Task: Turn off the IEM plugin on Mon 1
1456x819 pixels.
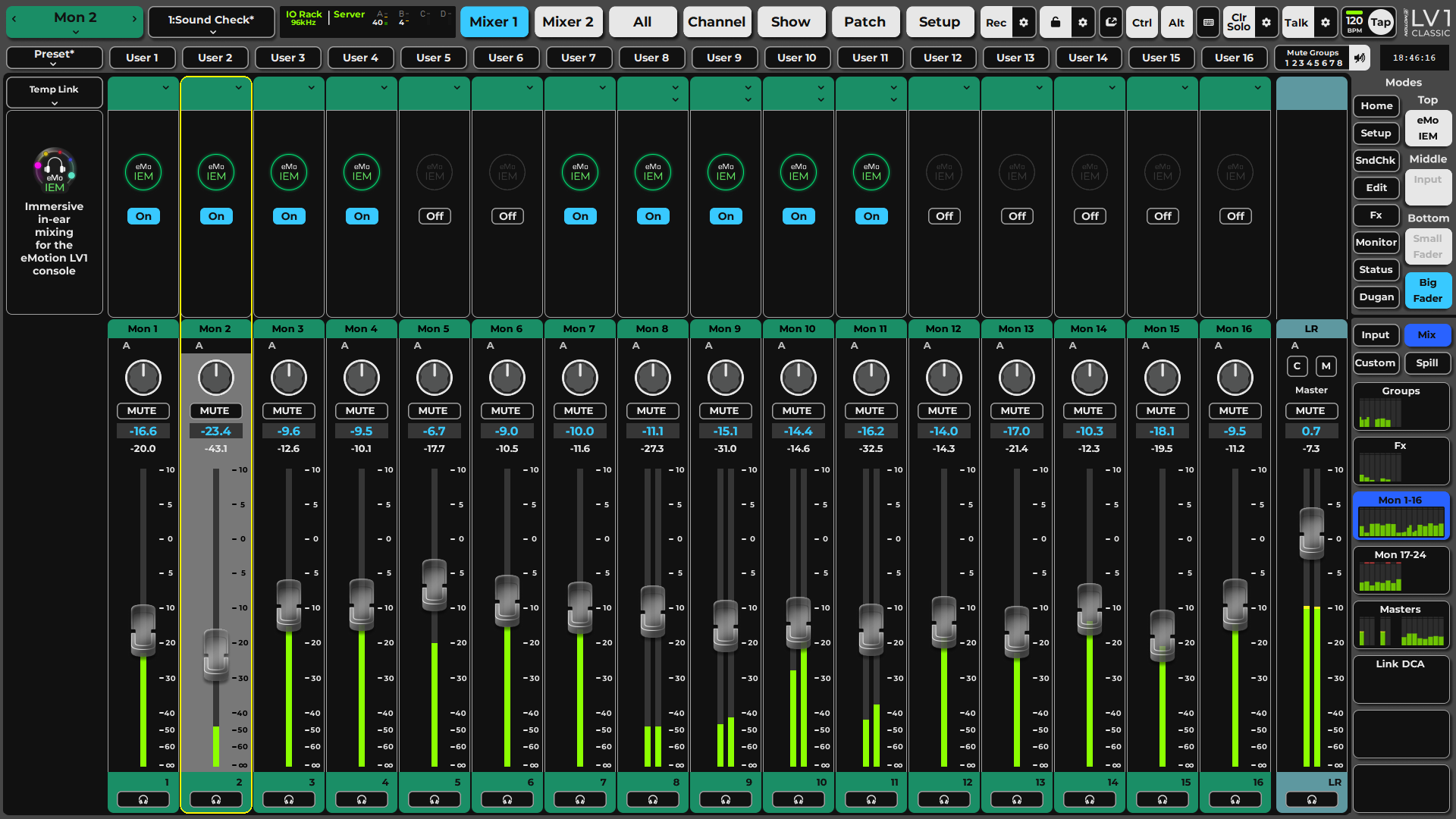Action: pyautogui.click(x=143, y=216)
